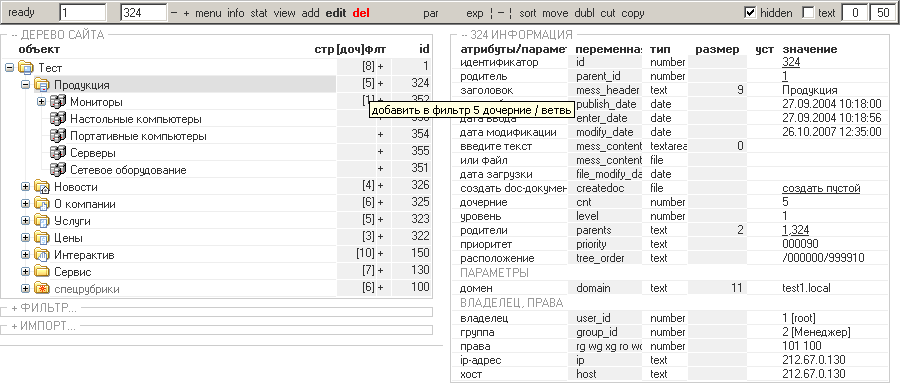
Task: Click the input field containing 324
Action: 144,13
